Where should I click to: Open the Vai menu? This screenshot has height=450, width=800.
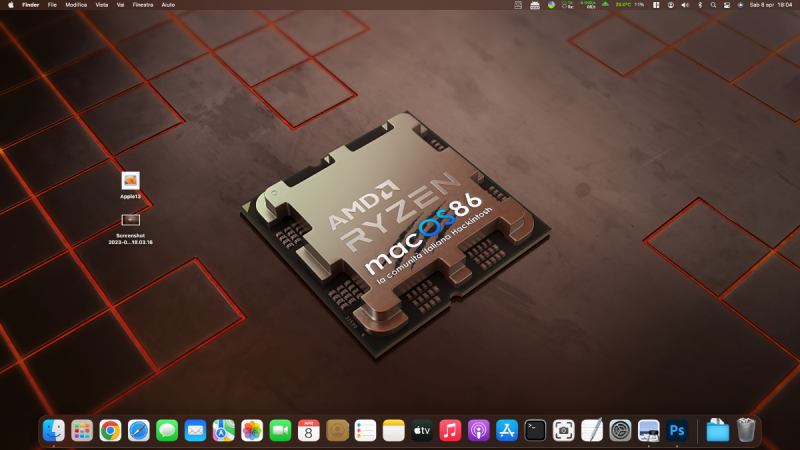point(120,5)
